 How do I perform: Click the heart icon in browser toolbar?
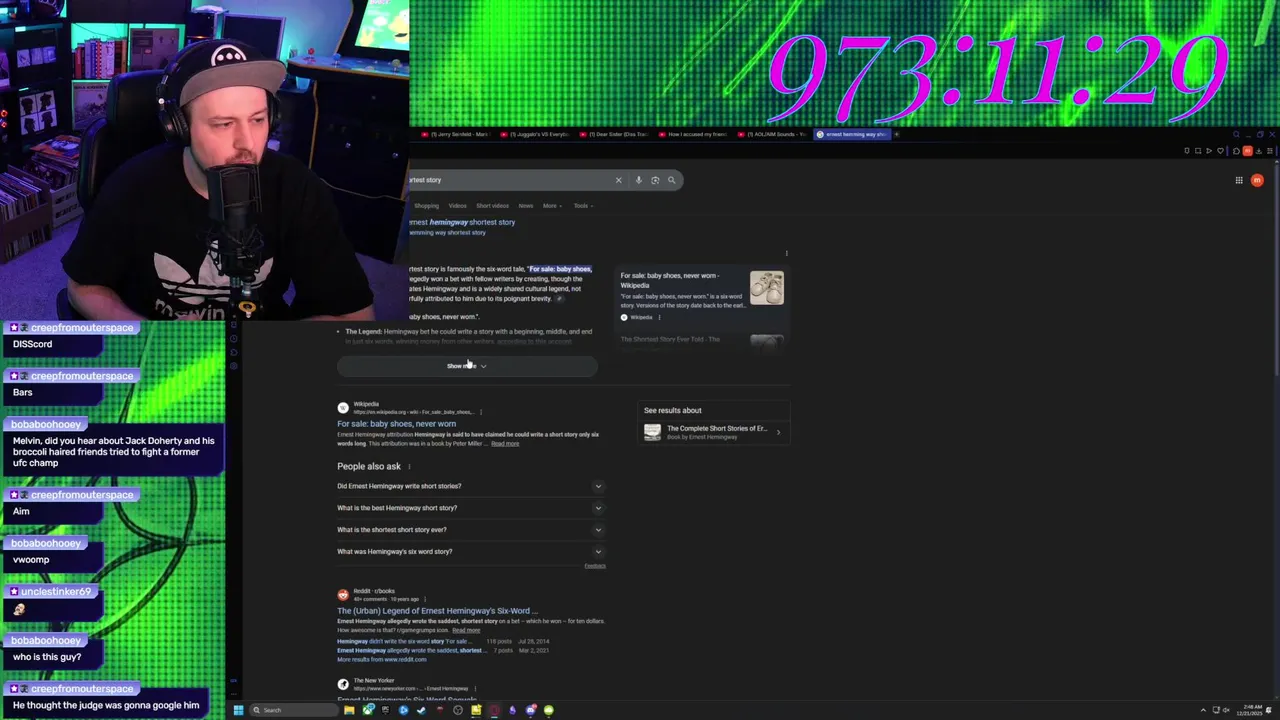pyautogui.click(x=1220, y=151)
